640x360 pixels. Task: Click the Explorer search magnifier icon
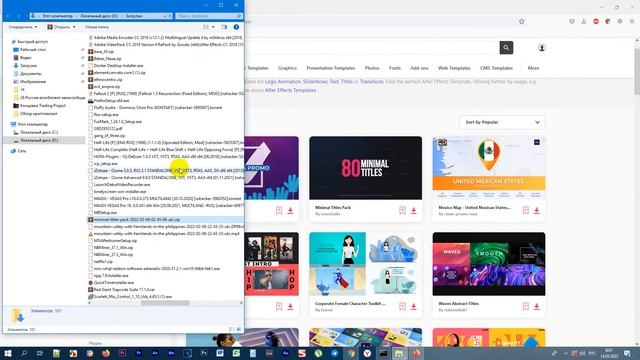pos(239,16)
